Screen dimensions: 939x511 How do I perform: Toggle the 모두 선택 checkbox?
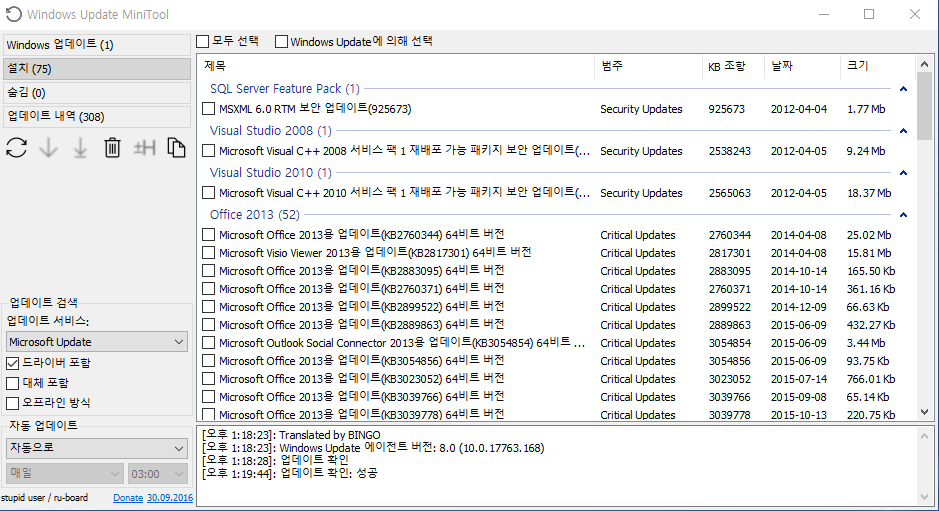coord(203,41)
